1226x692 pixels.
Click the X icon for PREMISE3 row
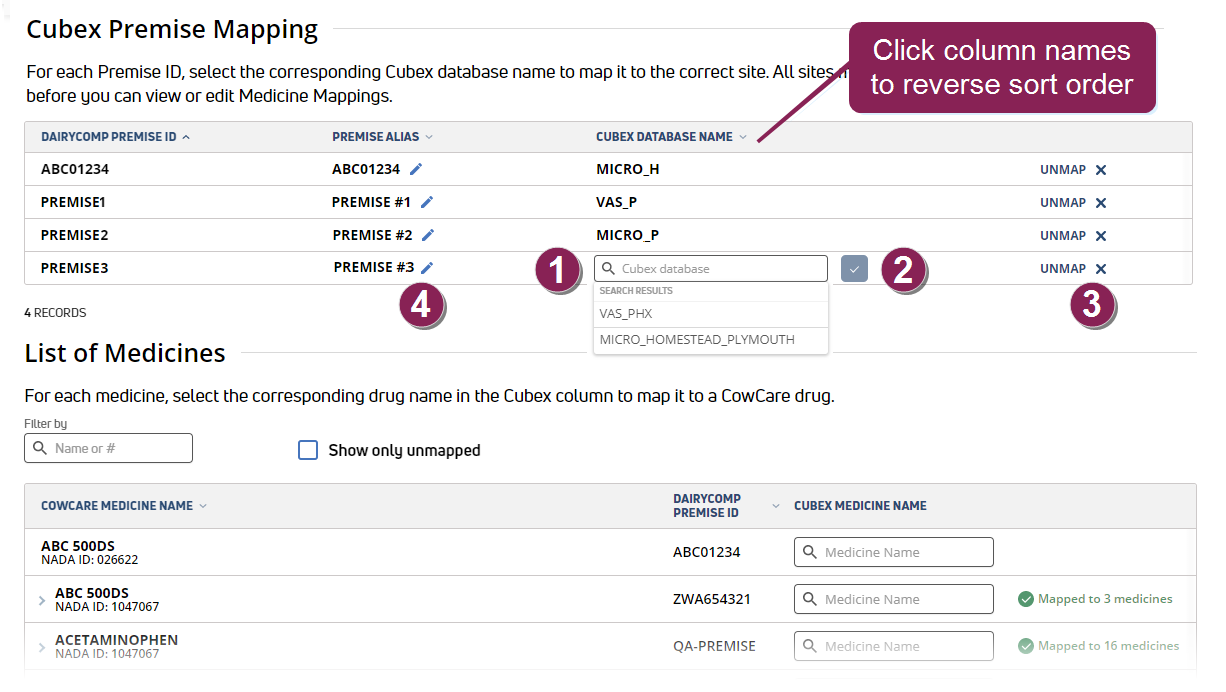(1101, 269)
